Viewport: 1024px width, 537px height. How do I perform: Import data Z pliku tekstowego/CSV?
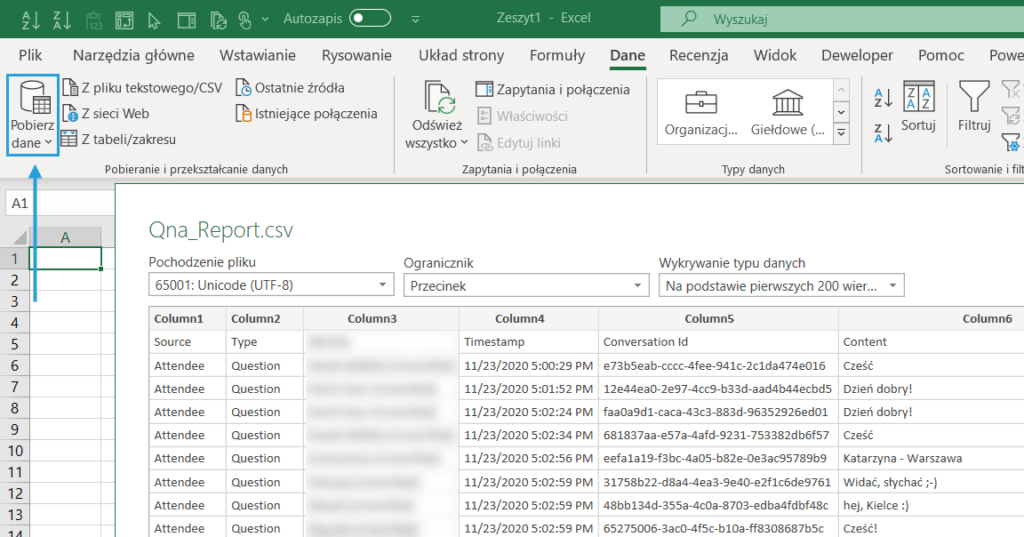pos(150,88)
